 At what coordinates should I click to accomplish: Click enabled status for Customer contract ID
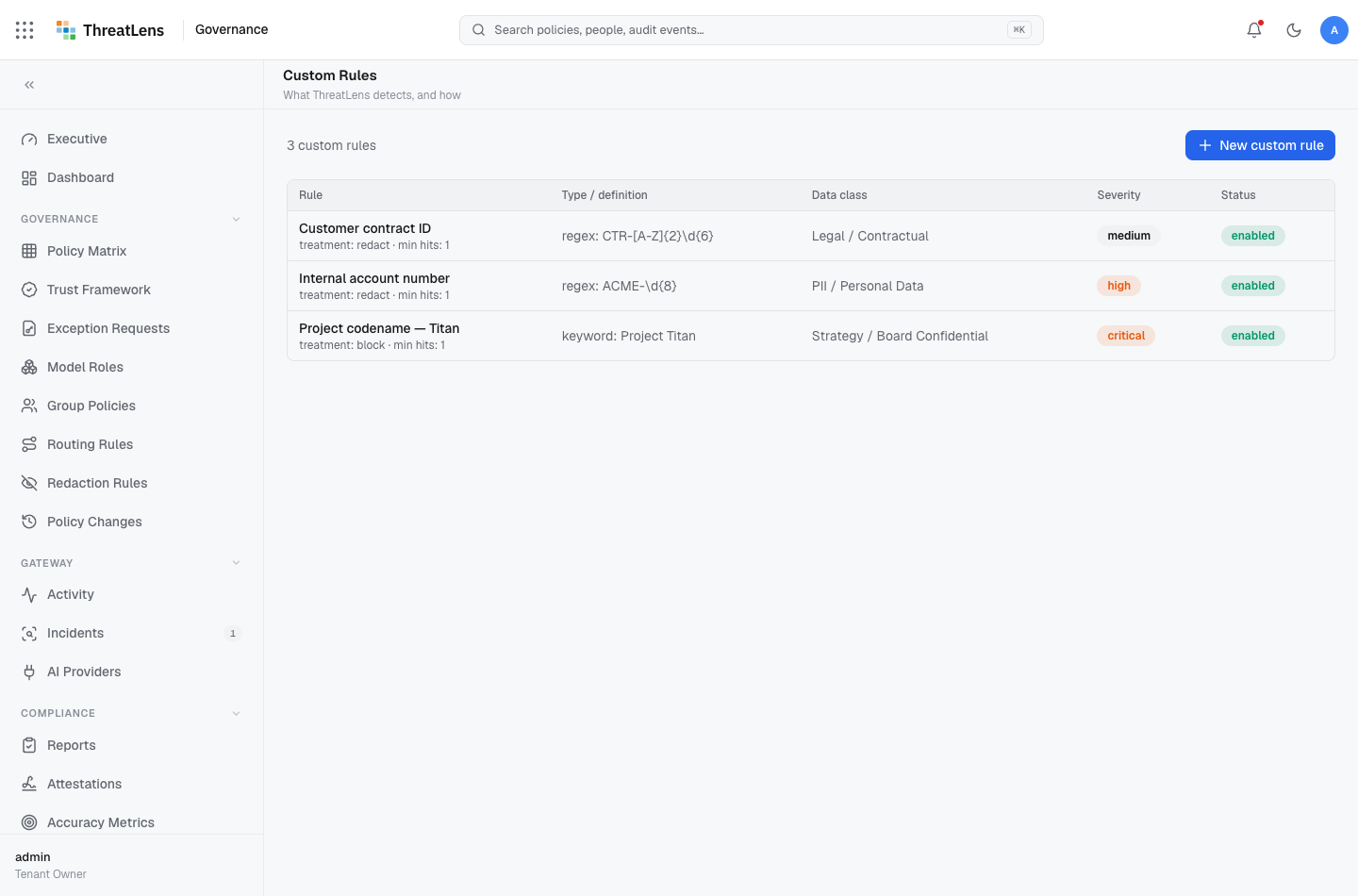coord(1252,236)
